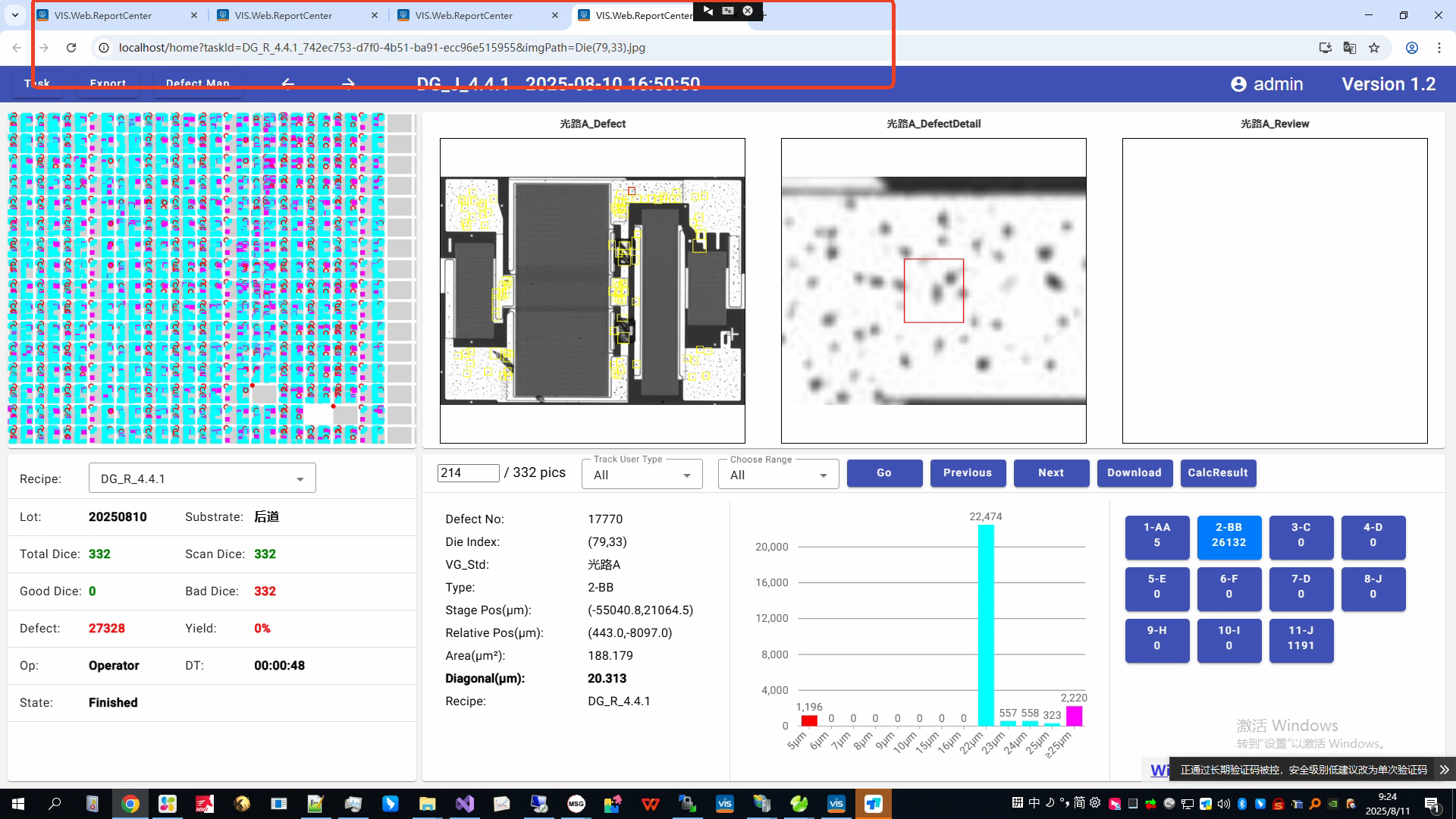Open the Choose Range dropdown
The width and height of the screenshot is (1456, 819).
[778, 475]
